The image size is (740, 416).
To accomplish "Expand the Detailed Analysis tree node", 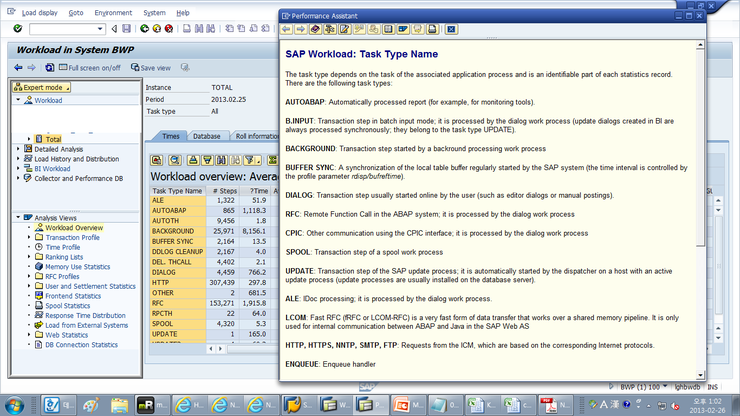I will point(18,149).
